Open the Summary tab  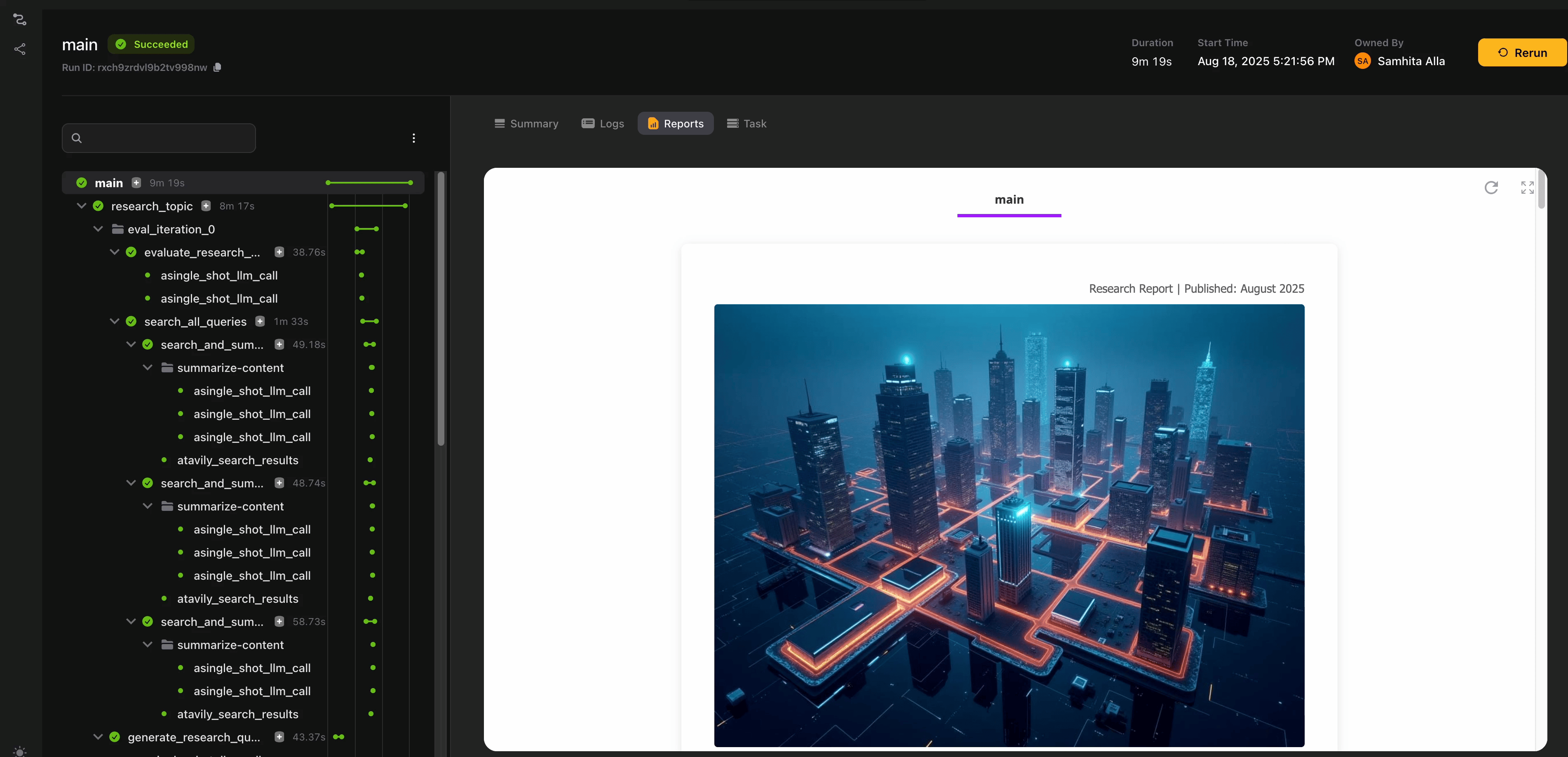(x=526, y=124)
